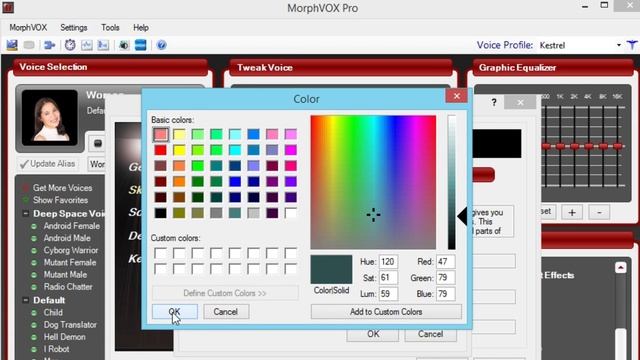Select the Cyborg Warrior voice
The width and height of the screenshot is (640, 360).
71,250
